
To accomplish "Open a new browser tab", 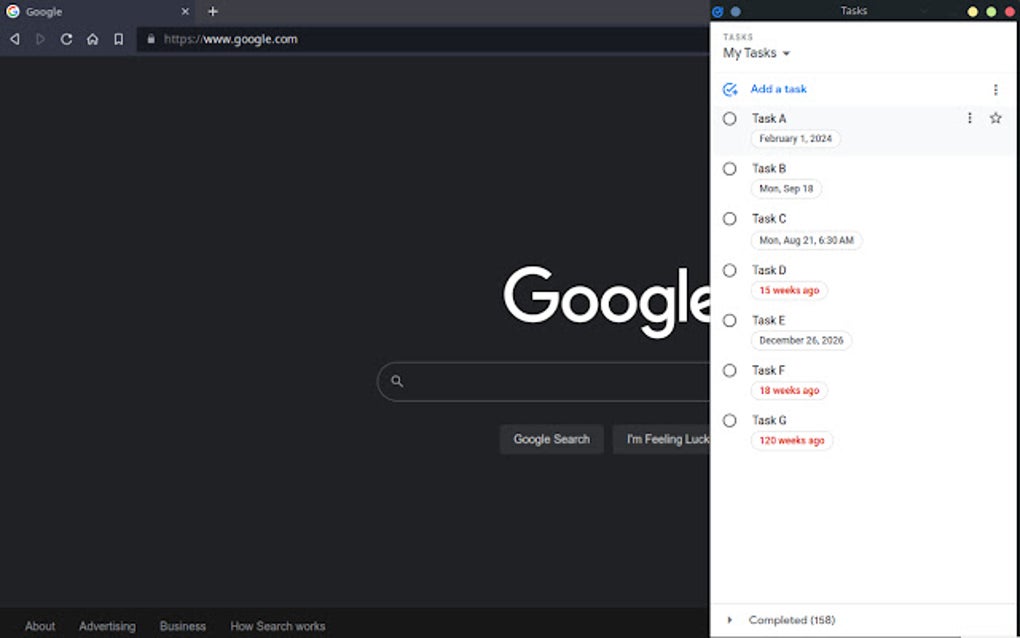I will pyautogui.click(x=211, y=11).
